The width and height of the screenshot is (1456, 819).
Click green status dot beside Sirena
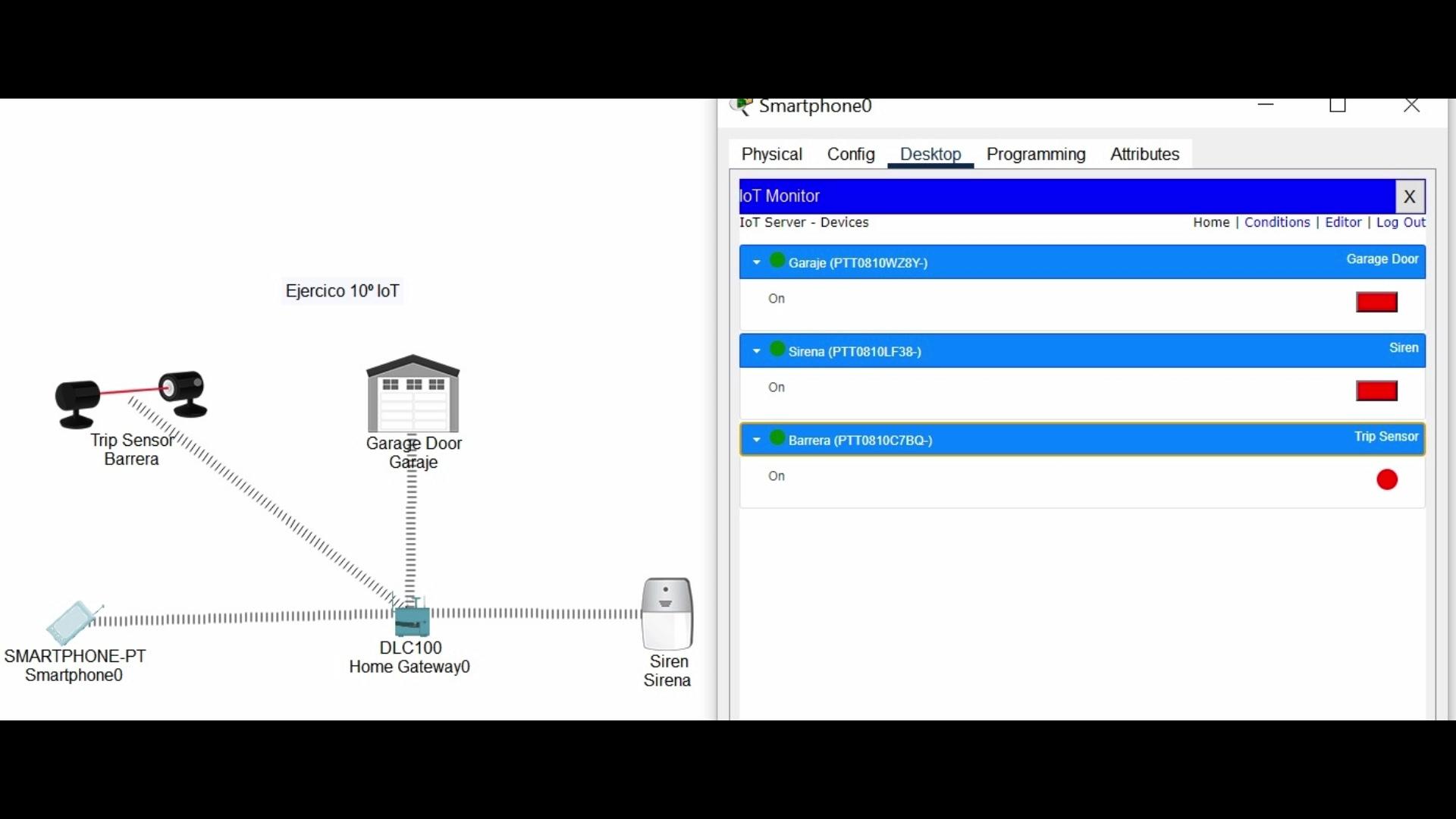click(x=777, y=350)
